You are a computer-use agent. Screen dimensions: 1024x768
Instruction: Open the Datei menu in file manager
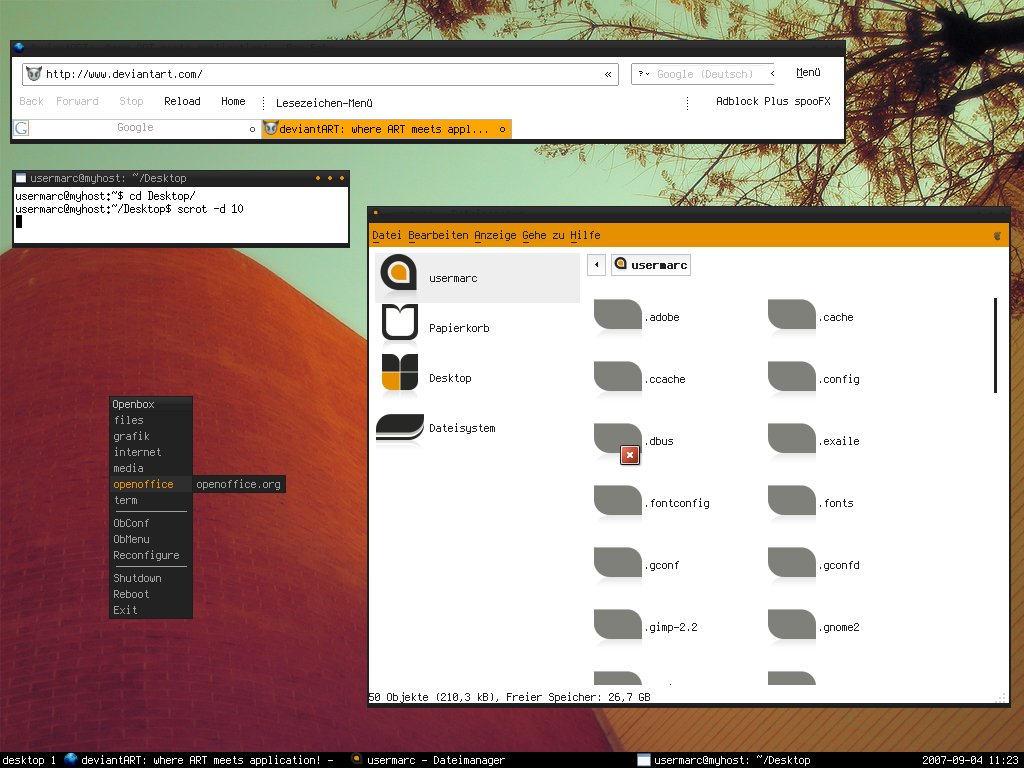387,235
